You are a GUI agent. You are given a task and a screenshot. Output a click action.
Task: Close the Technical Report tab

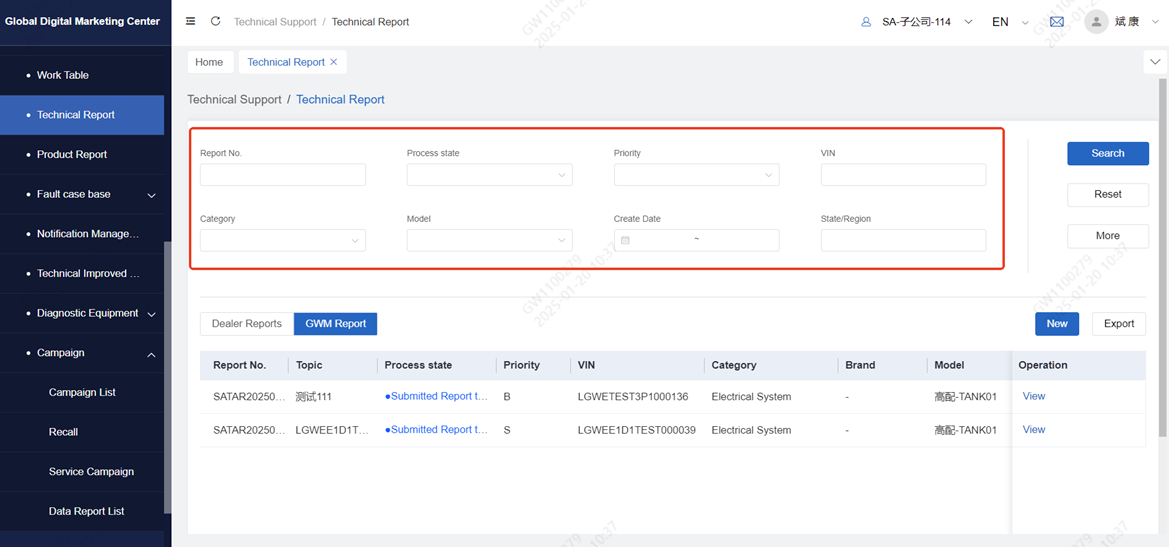pos(334,62)
